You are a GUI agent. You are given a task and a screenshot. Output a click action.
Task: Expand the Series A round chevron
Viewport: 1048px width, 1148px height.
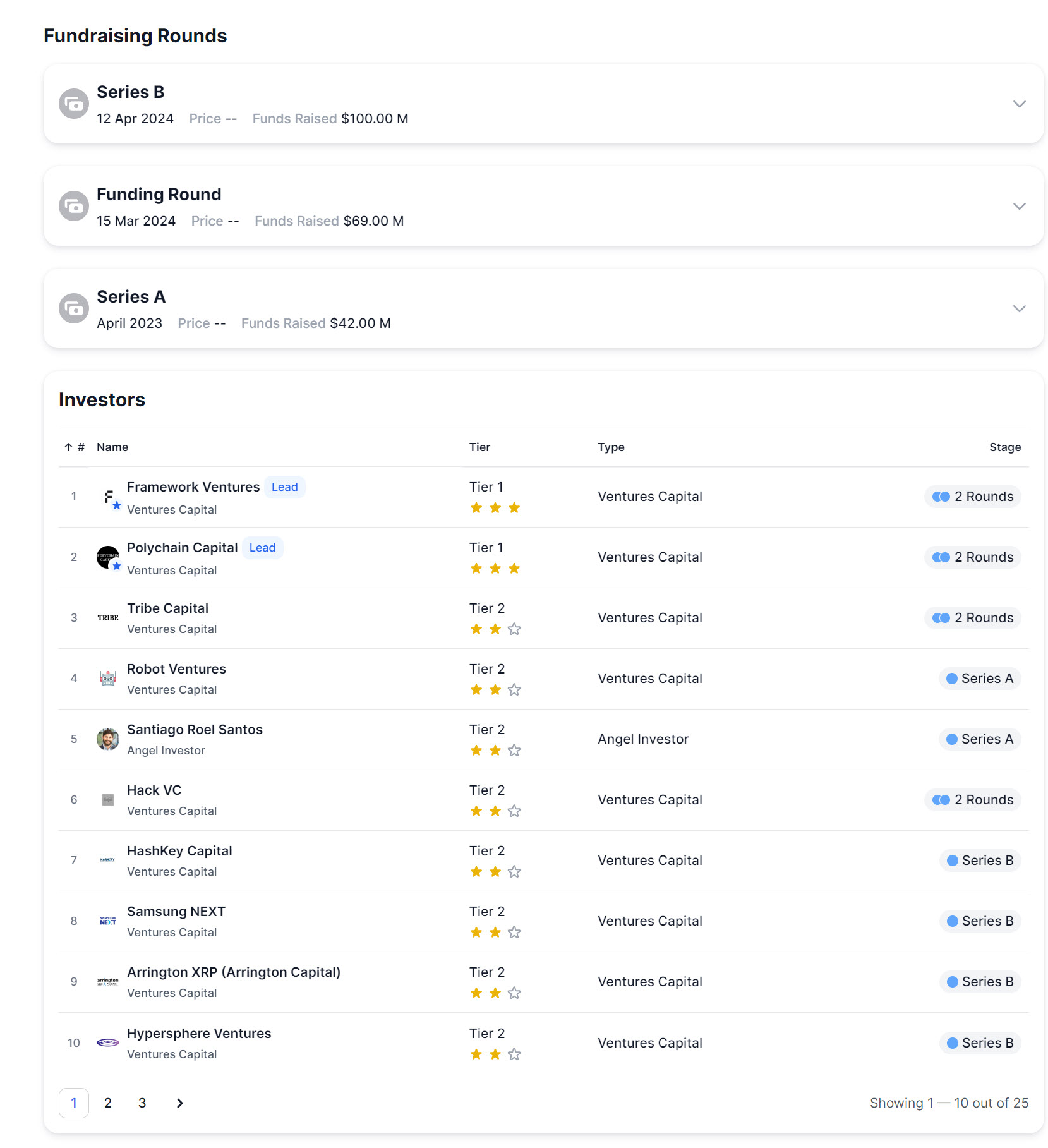coord(1019,308)
